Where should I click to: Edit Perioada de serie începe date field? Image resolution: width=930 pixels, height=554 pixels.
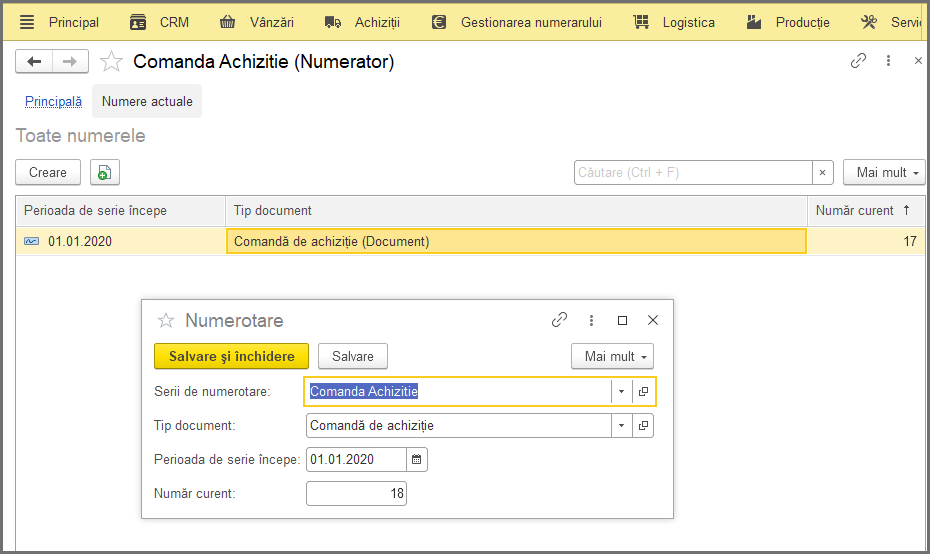pos(356,460)
